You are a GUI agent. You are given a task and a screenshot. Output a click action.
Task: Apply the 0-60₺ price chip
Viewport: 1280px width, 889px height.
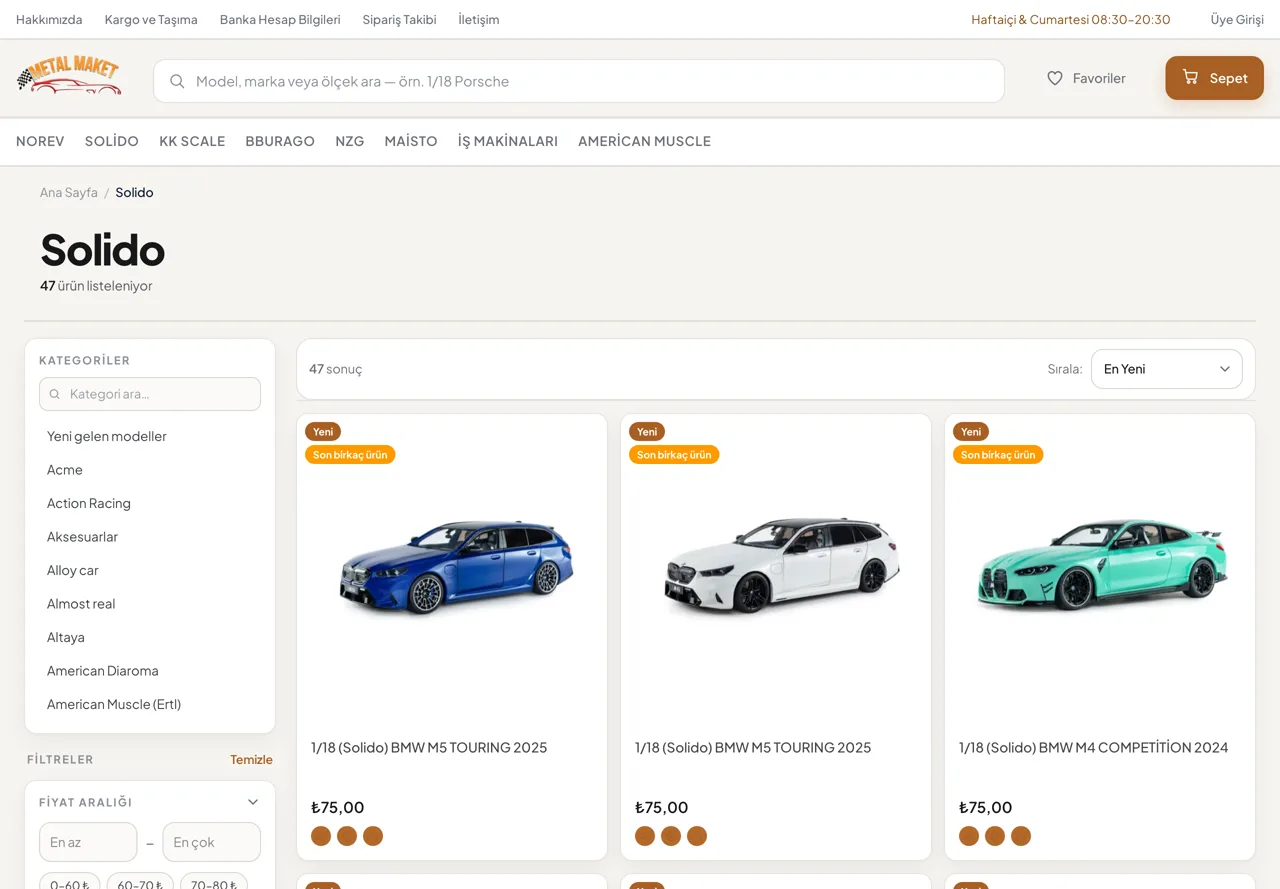coord(70,885)
